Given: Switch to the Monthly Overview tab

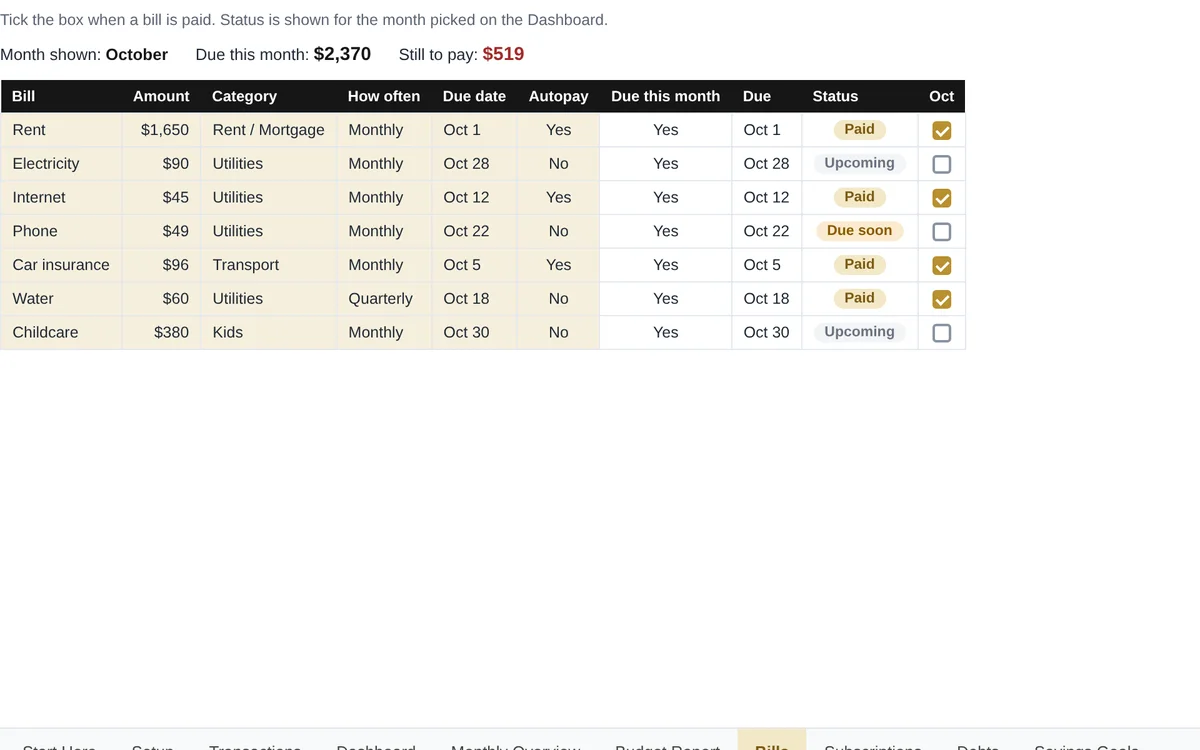Looking at the screenshot, I should coord(515,742).
